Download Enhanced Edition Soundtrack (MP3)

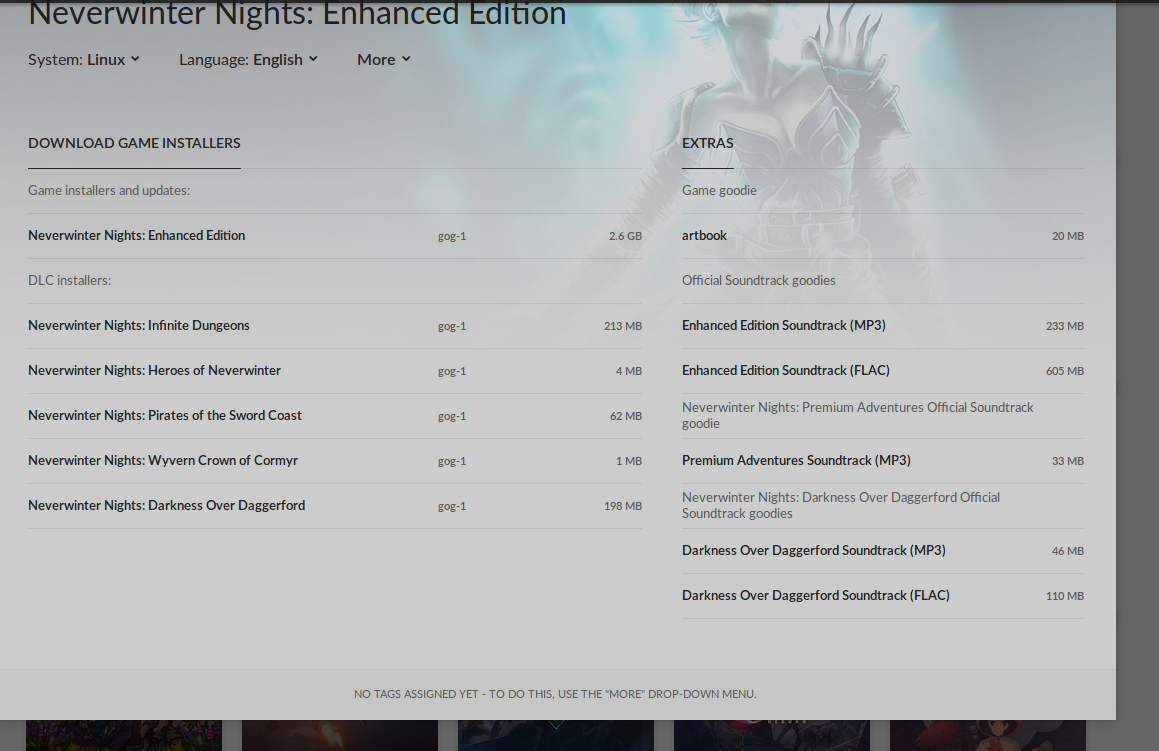point(883,326)
